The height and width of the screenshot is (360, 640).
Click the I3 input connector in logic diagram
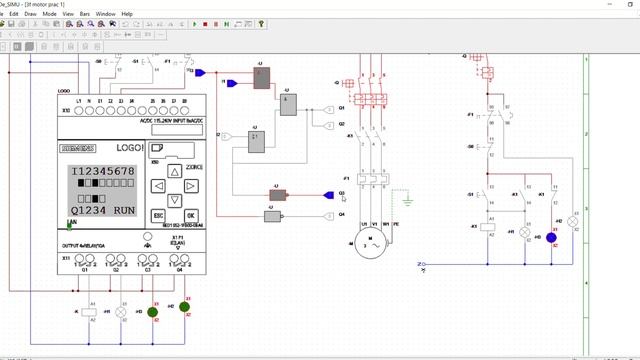click(200, 73)
